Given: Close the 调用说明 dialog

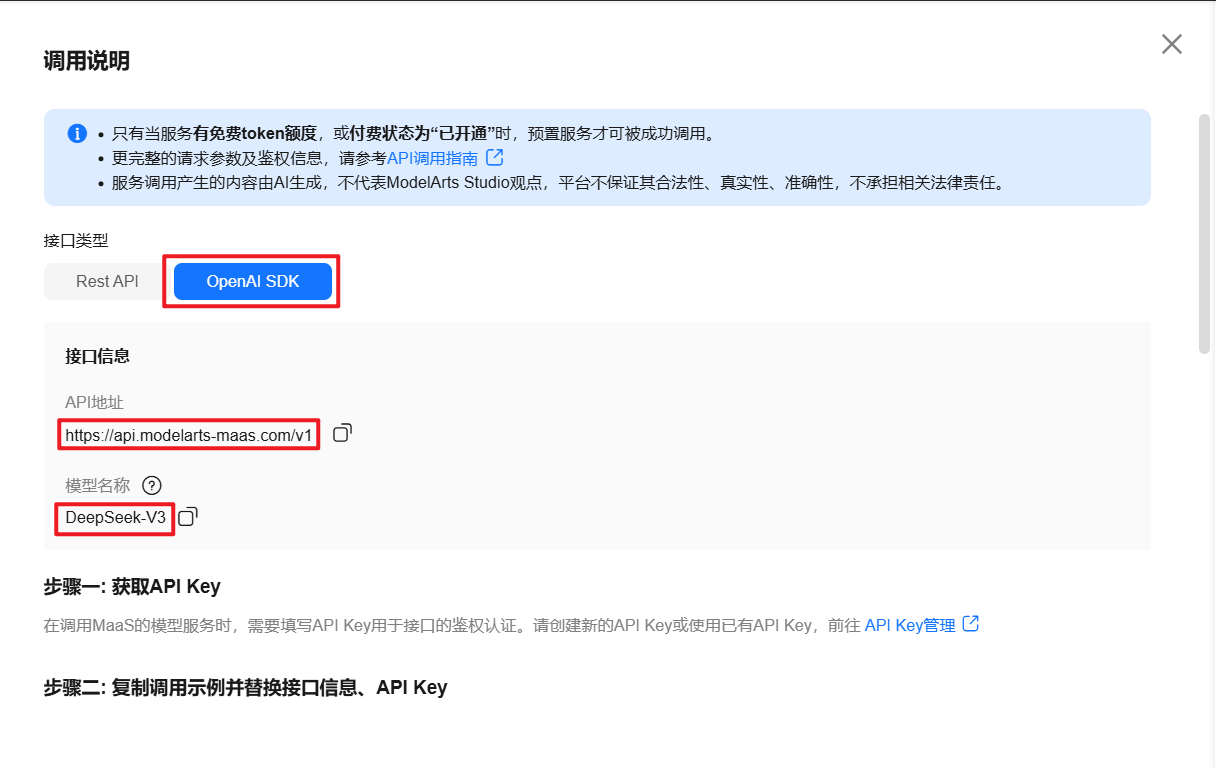Looking at the screenshot, I should click(x=1171, y=44).
